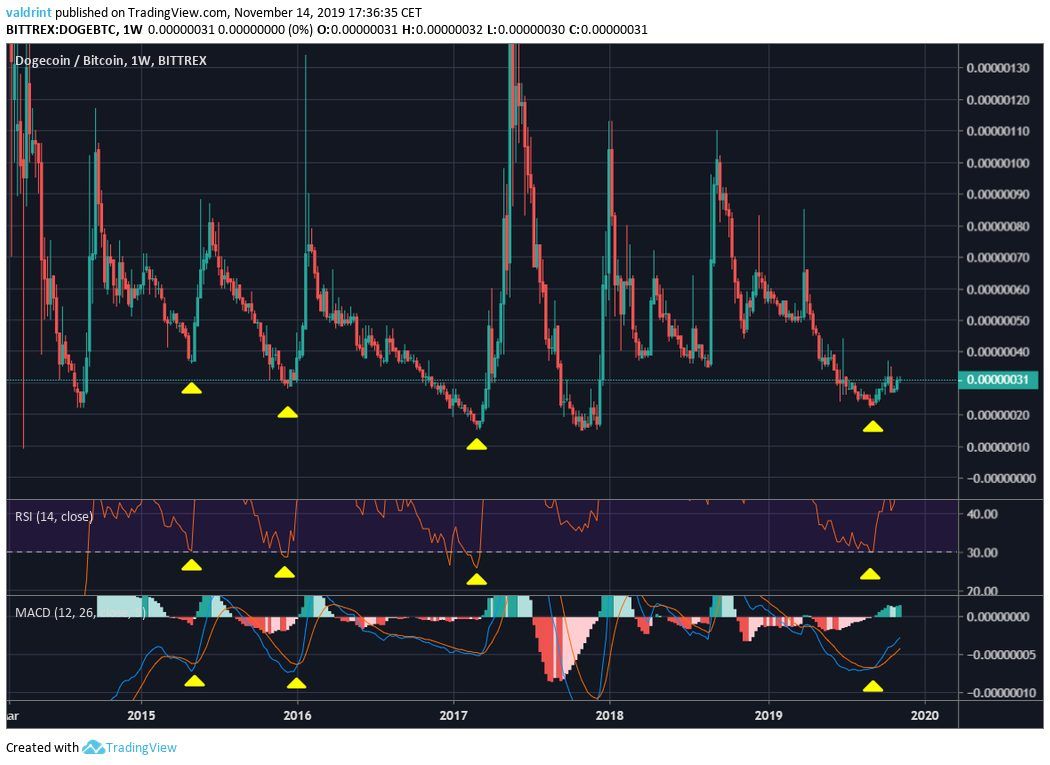Select the yellow triangle on the MACD panel near 2019
This screenshot has width=1050, height=765.
click(874, 686)
